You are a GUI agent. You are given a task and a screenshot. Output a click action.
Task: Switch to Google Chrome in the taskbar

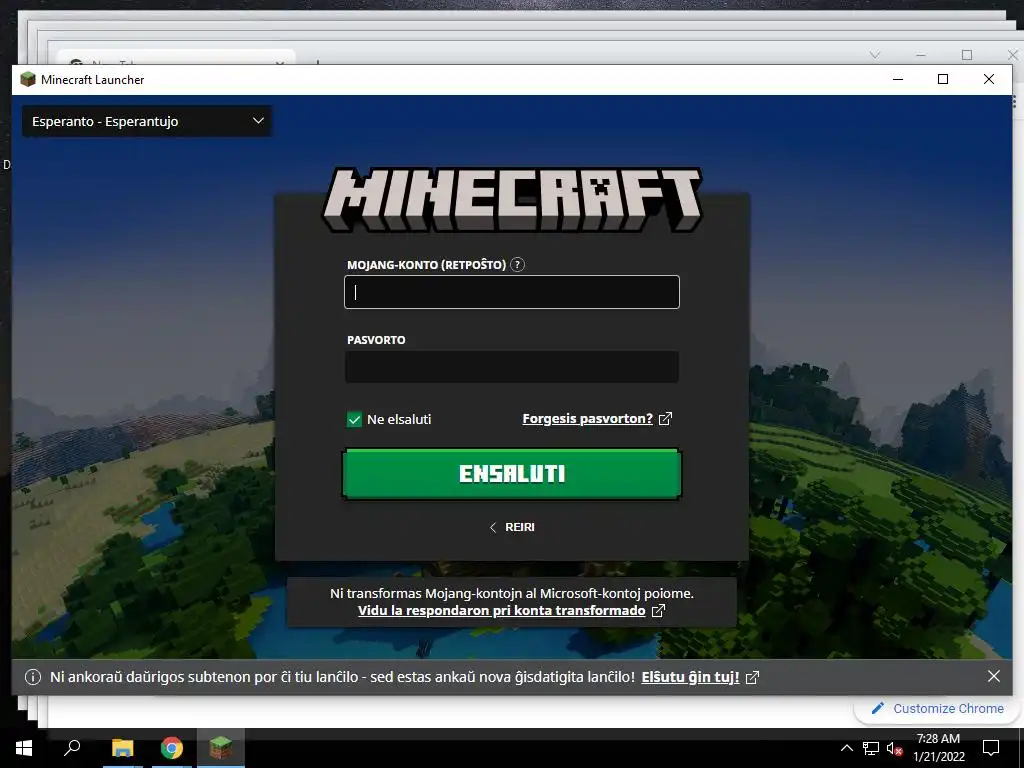[172, 748]
